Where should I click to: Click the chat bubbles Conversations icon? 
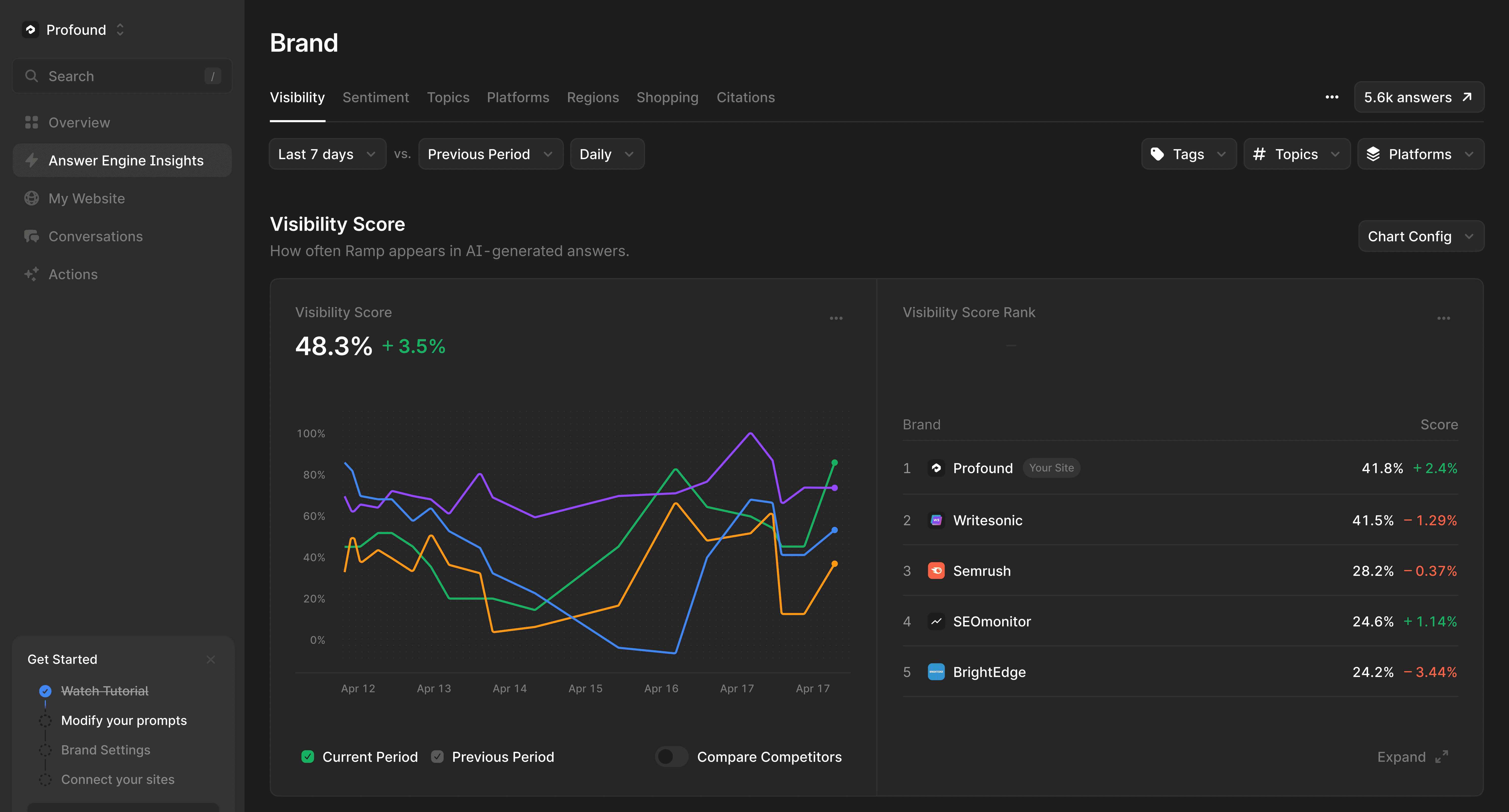[x=32, y=236]
